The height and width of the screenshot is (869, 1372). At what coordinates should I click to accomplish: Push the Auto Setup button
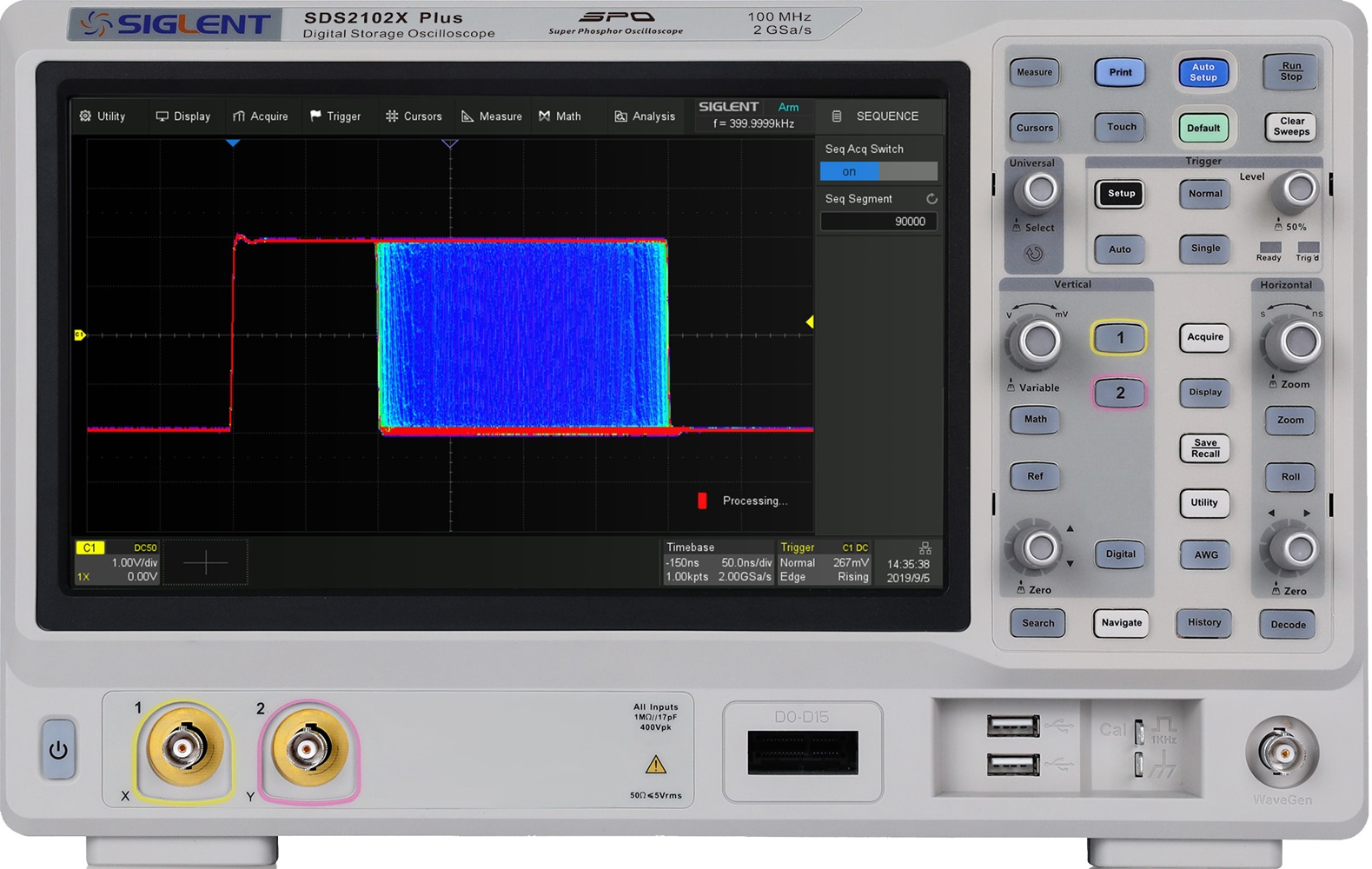[1203, 72]
